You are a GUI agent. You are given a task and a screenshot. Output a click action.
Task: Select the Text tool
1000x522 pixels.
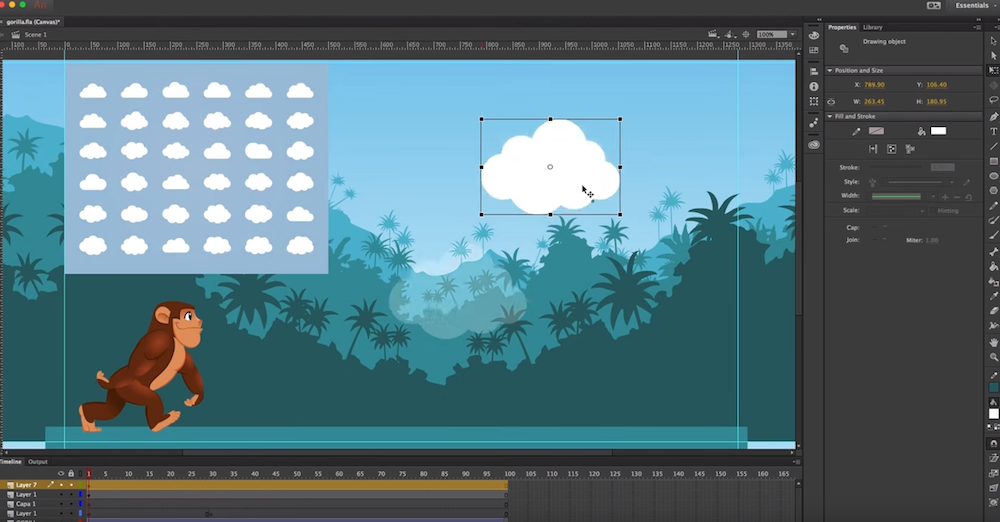pyautogui.click(x=993, y=131)
